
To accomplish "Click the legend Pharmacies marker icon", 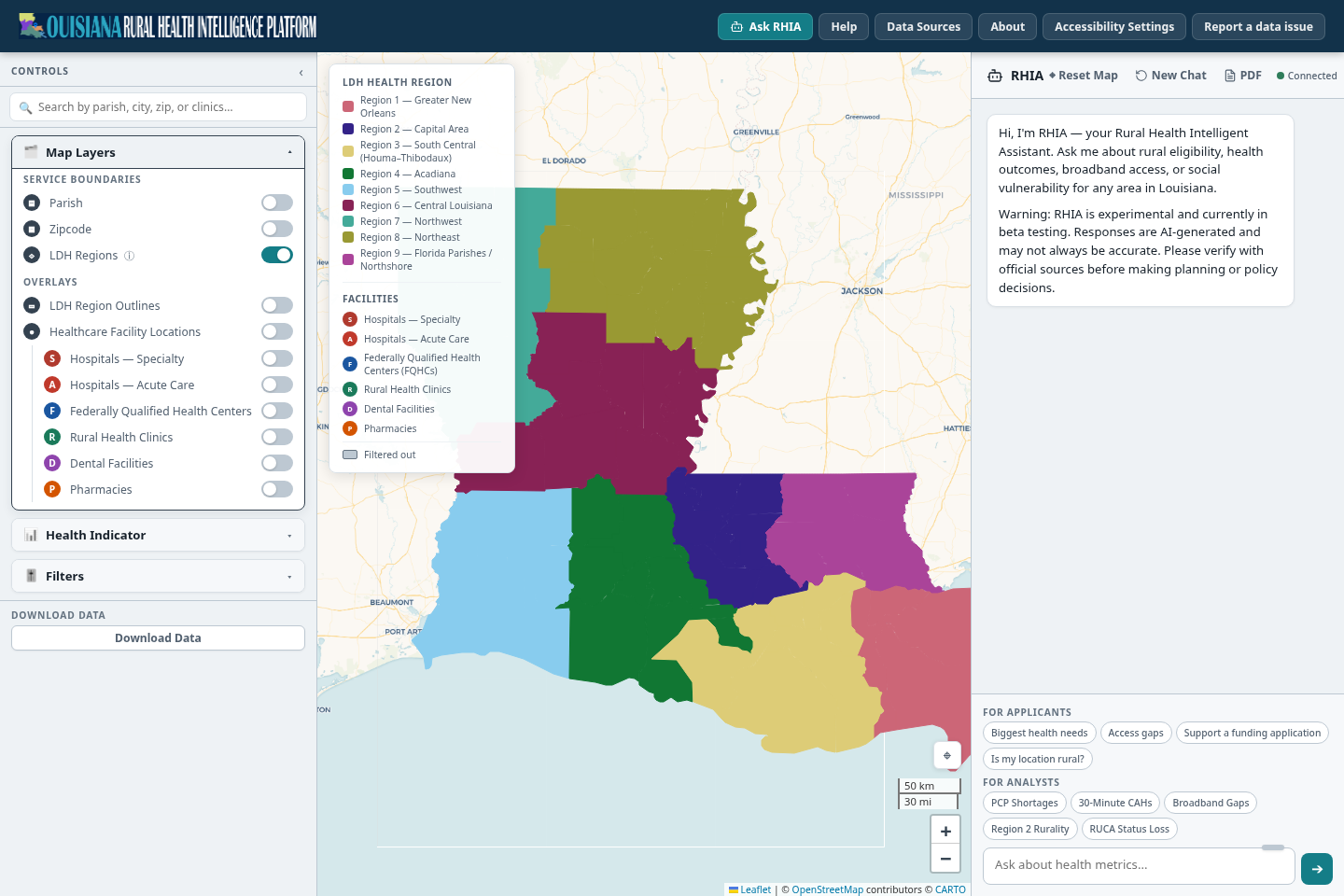I will (350, 428).
